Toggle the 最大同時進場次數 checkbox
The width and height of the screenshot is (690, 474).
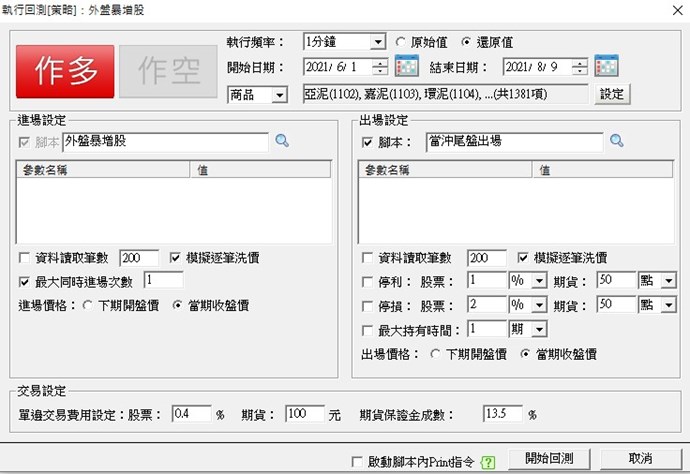tap(25, 281)
